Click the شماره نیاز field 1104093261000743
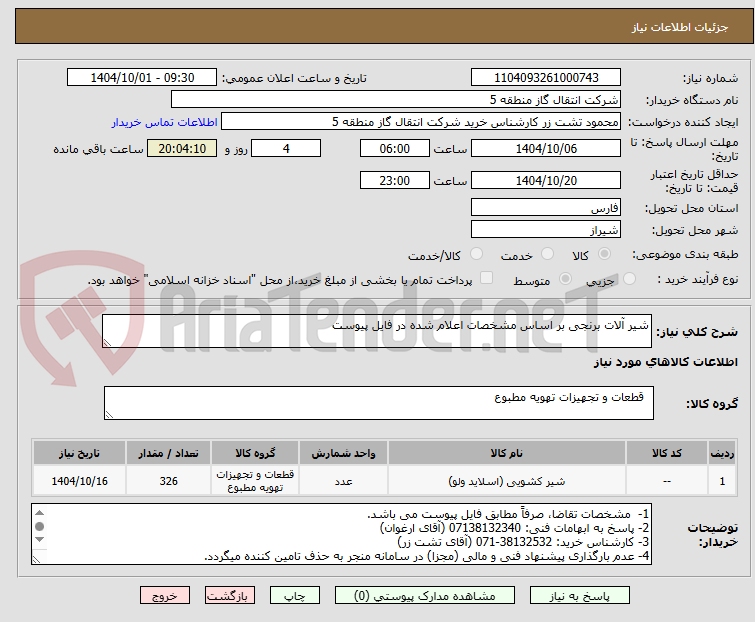Image resolution: width=755 pixels, height=622 pixels. click(546, 78)
